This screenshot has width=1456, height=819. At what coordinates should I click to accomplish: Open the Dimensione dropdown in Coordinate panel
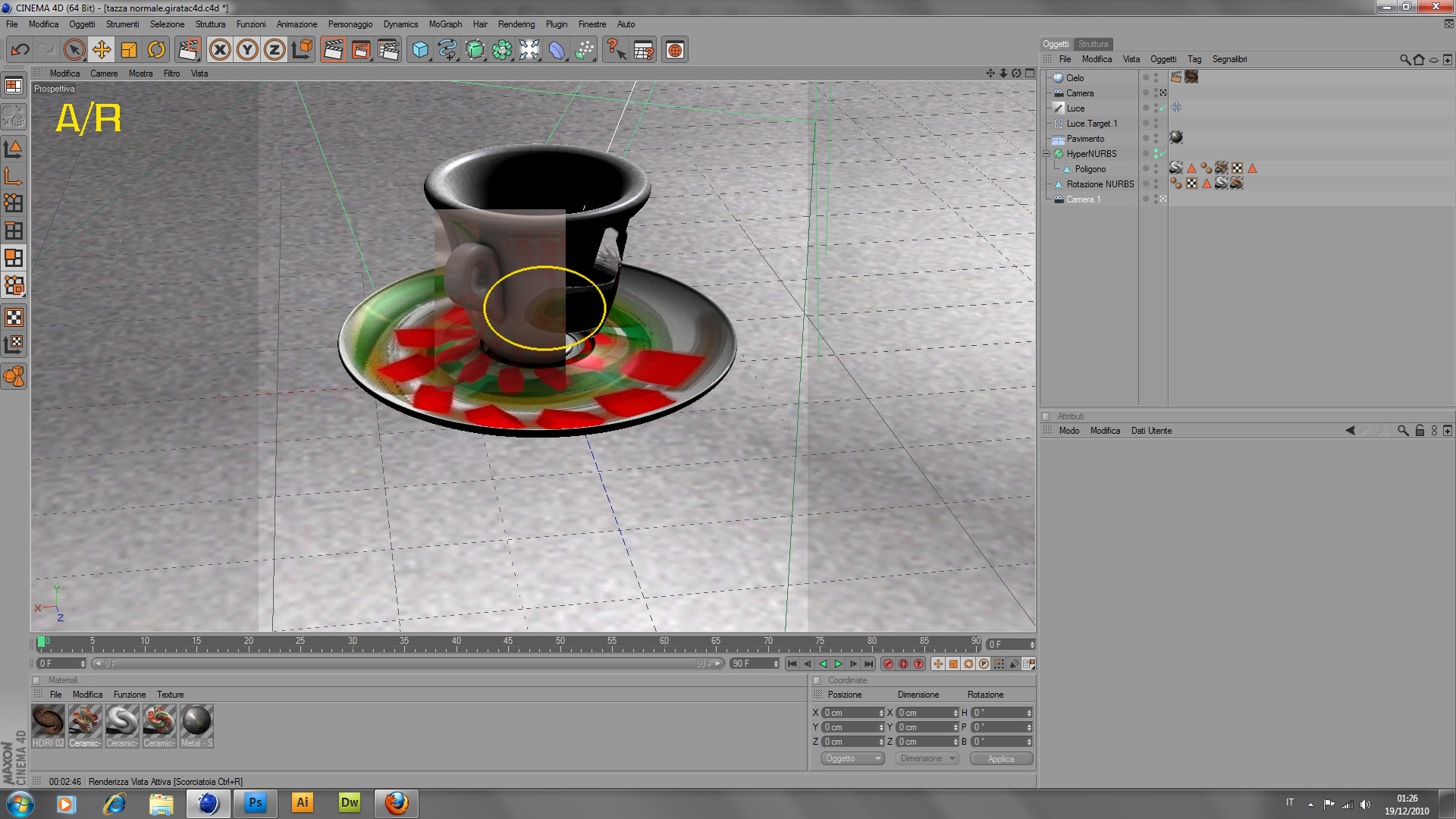927,758
